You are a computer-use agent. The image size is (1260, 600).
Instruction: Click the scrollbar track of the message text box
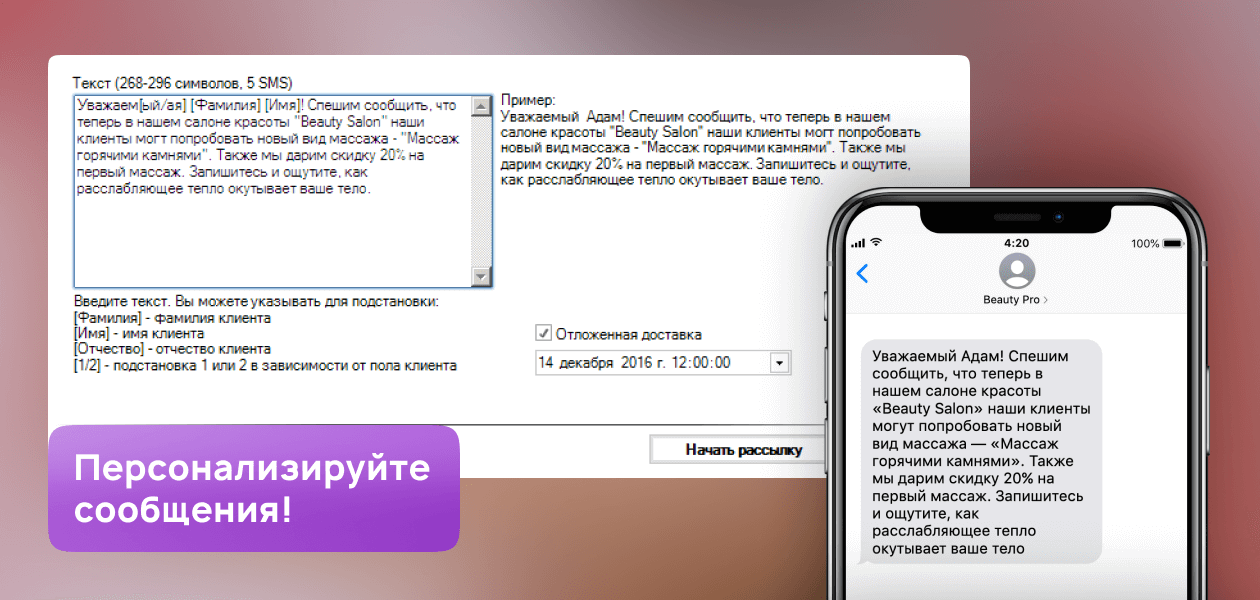click(x=482, y=190)
